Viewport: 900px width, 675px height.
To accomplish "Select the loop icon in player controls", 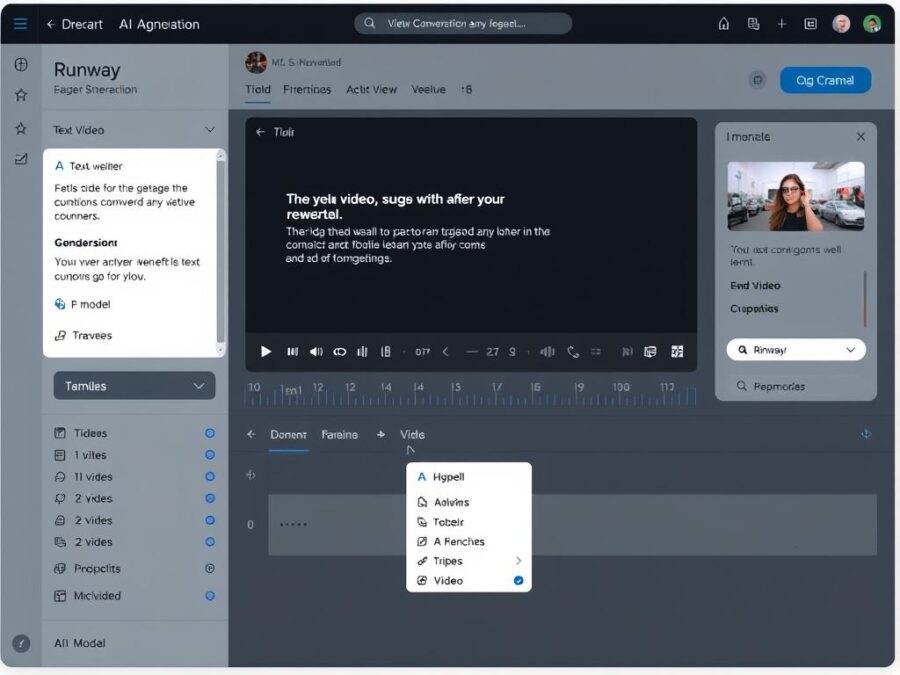I will pyautogui.click(x=339, y=352).
